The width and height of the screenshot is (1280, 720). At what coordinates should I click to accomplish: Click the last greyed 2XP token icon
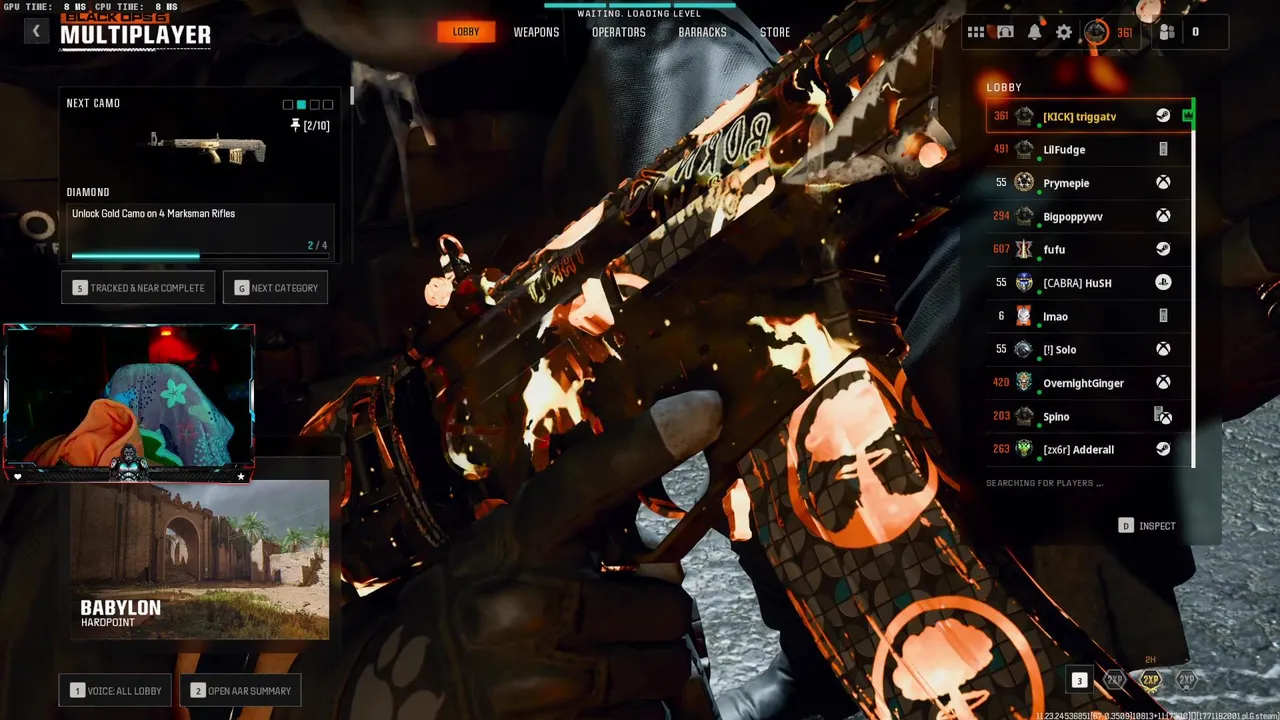(x=1187, y=680)
